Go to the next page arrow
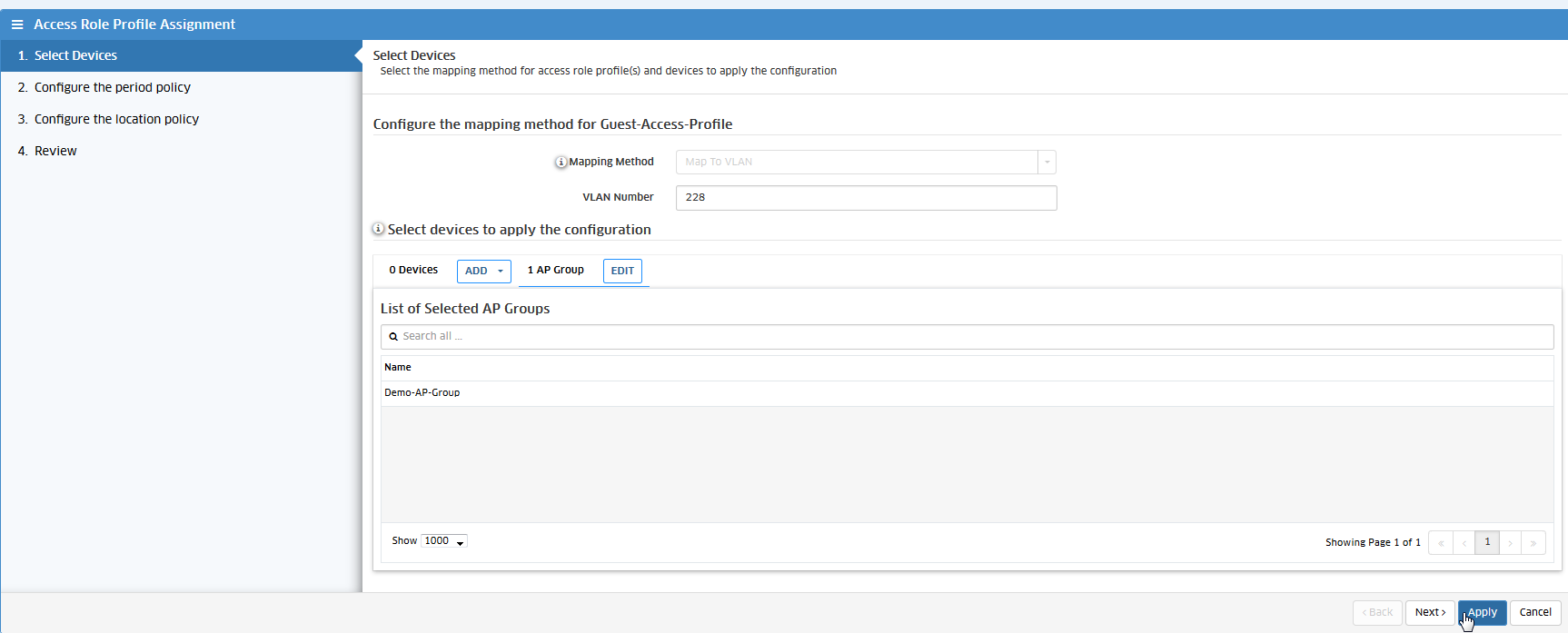 (1511, 543)
